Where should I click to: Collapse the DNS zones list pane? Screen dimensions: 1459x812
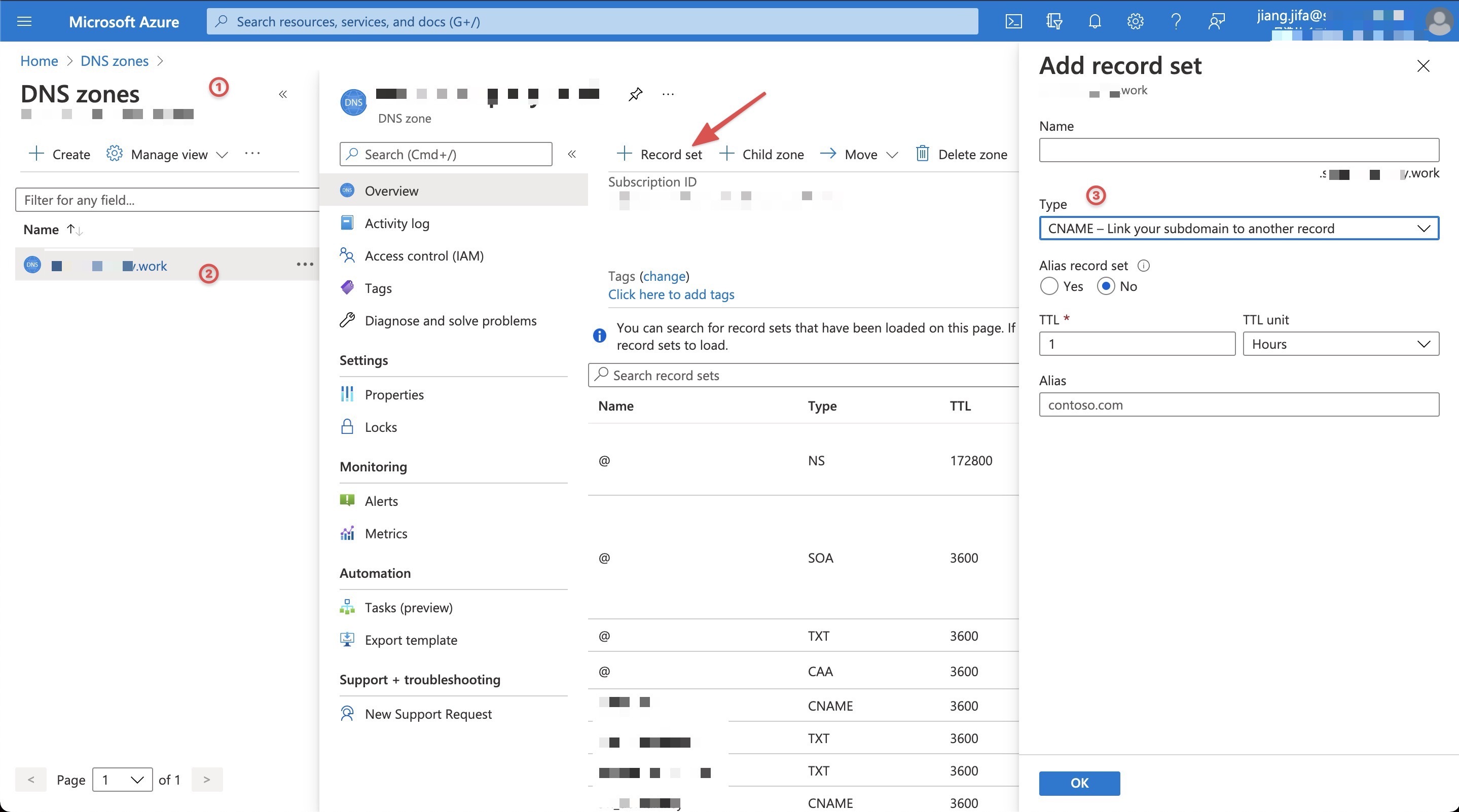click(x=283, y=94)
